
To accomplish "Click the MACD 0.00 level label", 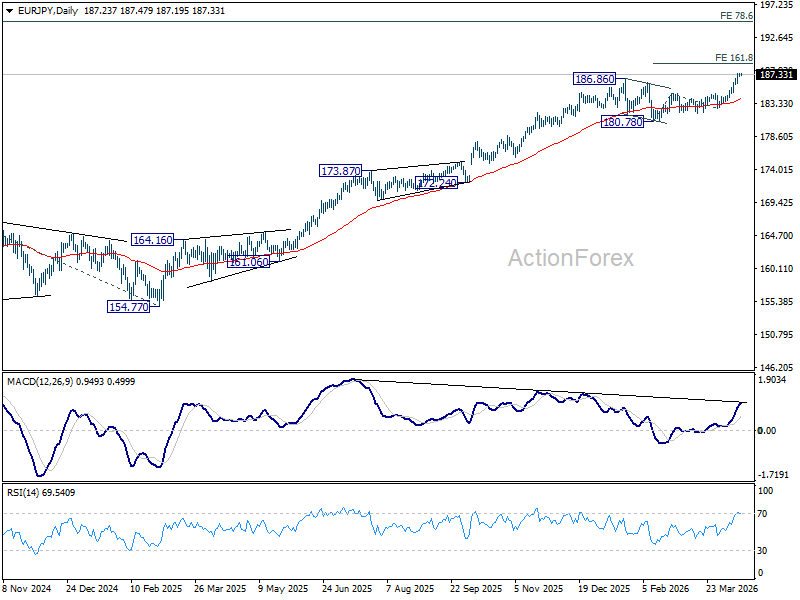I will (x=766, y=431).
